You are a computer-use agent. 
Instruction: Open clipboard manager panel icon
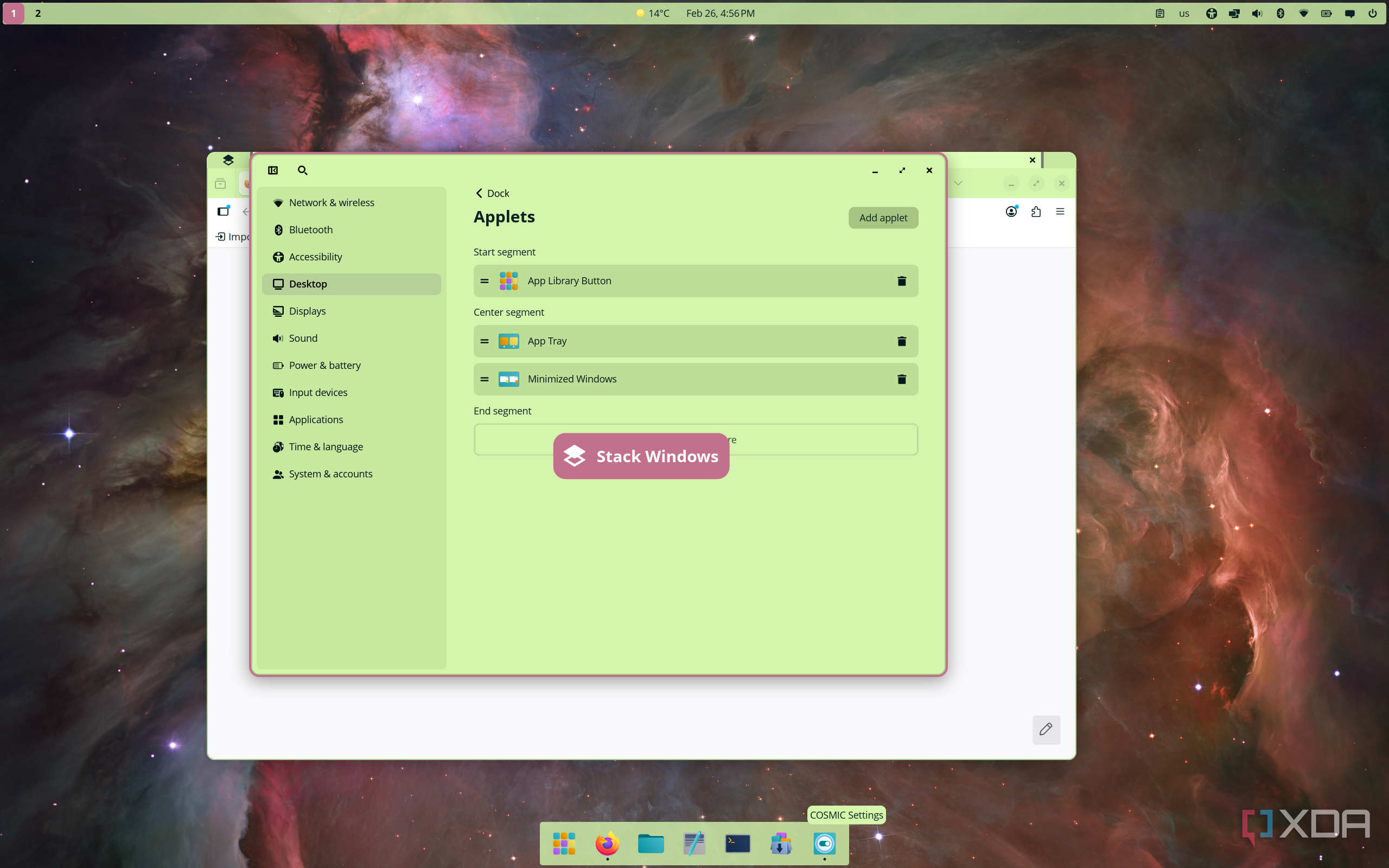(x=1160, y=13)
